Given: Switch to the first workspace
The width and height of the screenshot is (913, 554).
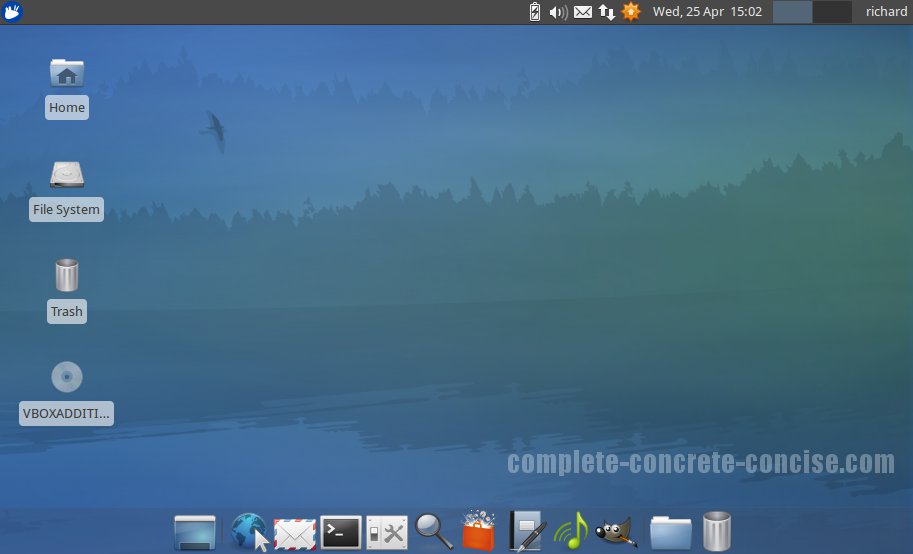Looking at the screenshot, I should pyautogui.click(x=792, y=12).
